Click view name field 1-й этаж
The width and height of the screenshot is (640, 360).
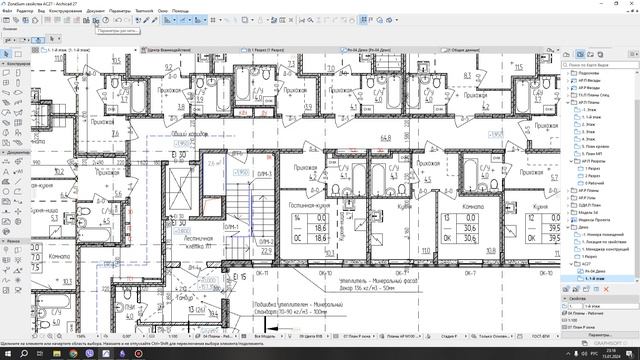pyautogui.click(x=611, y=306)
